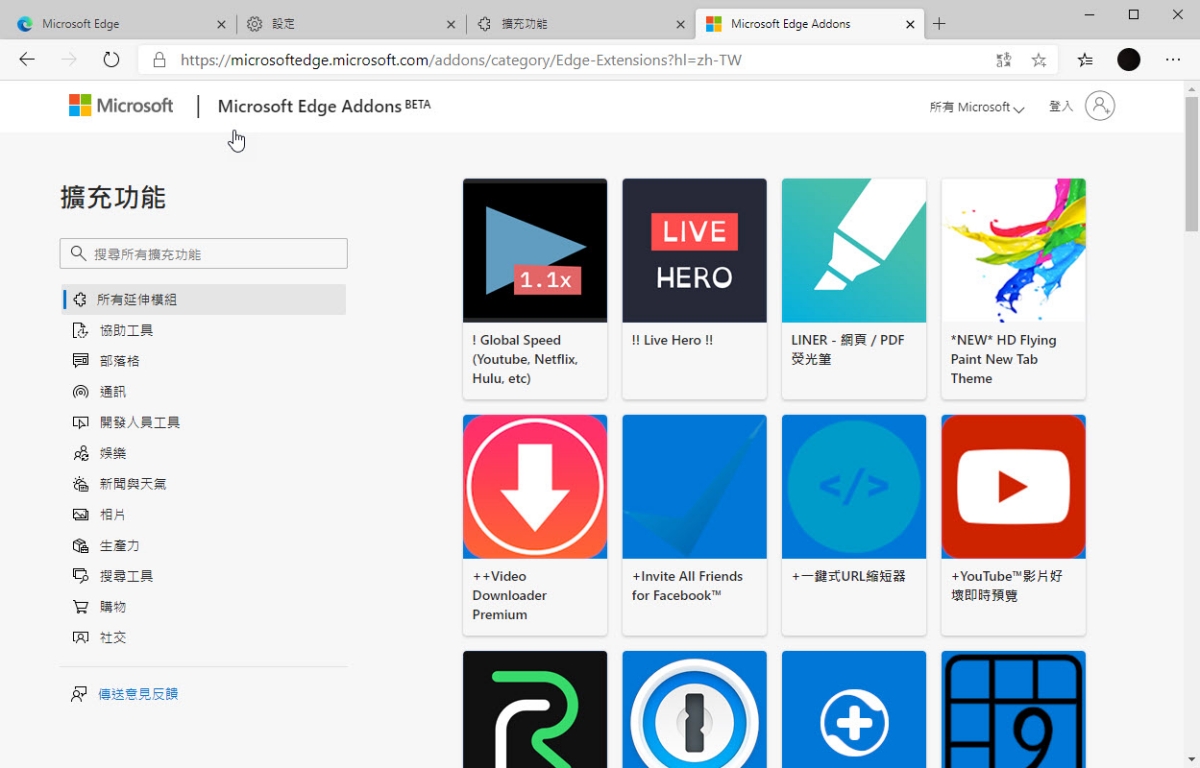Click the Microsoft logo
Viewport: 1200px width, 768px height.
121,106
